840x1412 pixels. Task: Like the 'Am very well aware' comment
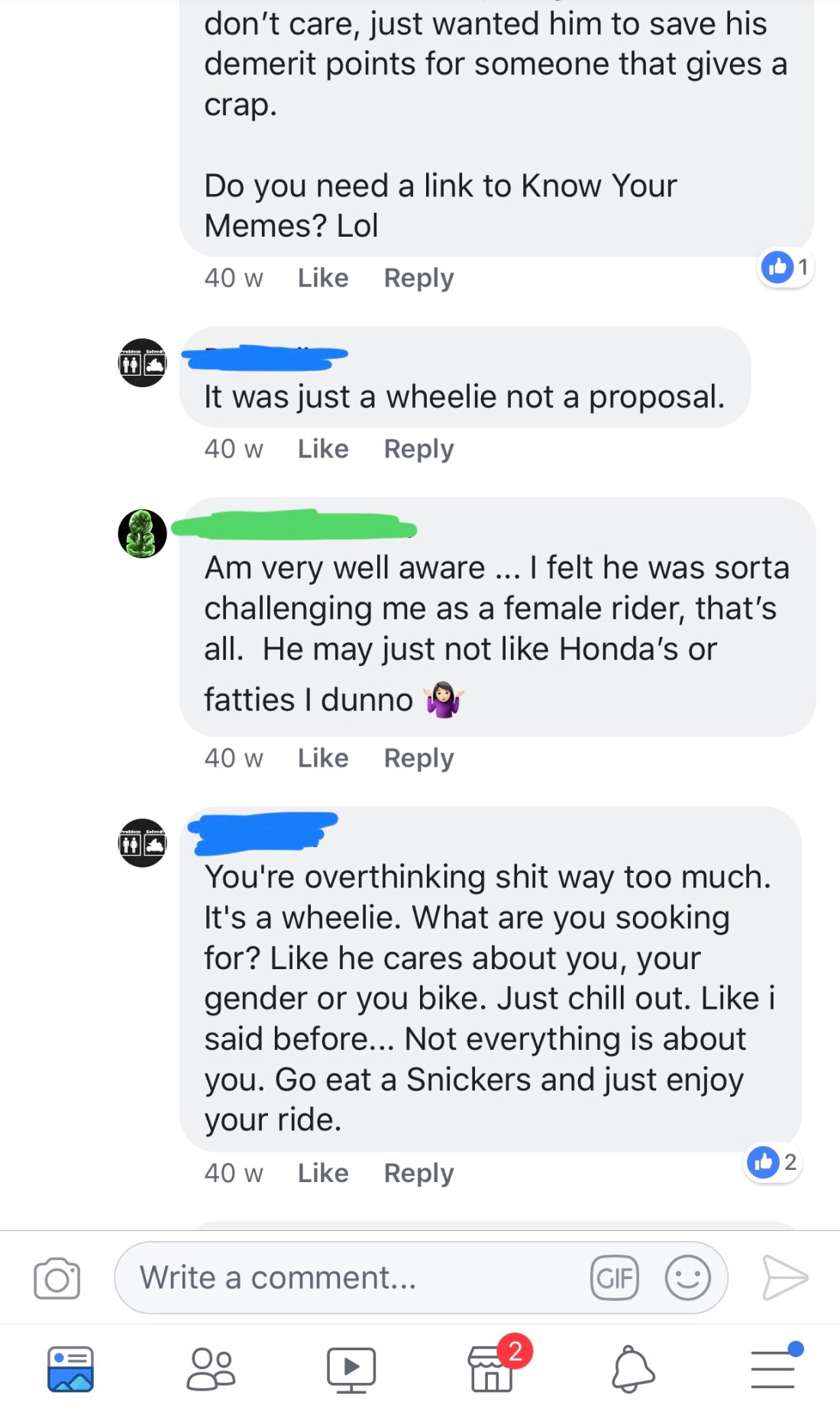(x=323, y=758)
